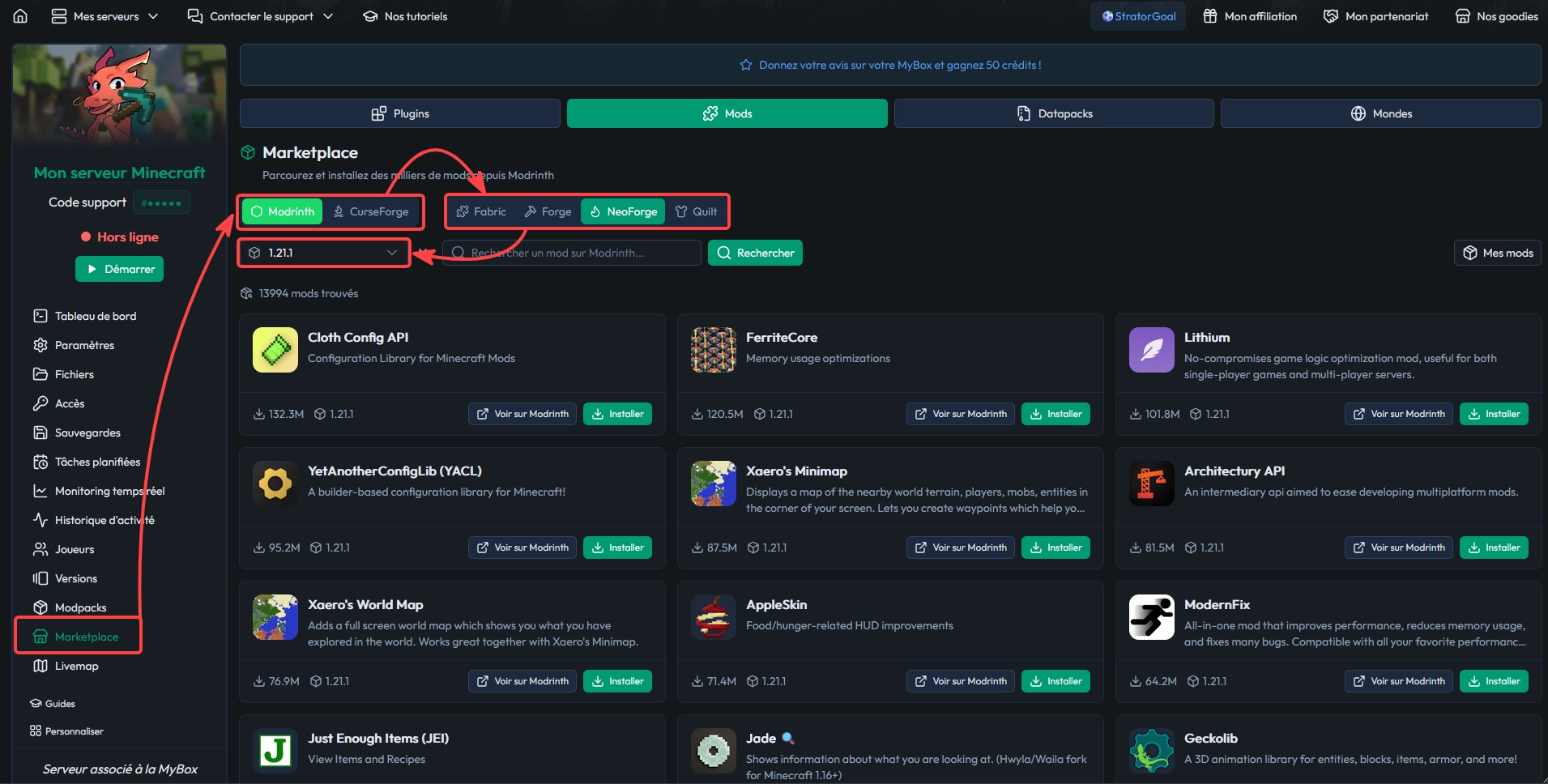The width and height of the screenshot is (1548, 784).
Task: Open Historique d'activité in sidebar
Action: pos(93,520)
